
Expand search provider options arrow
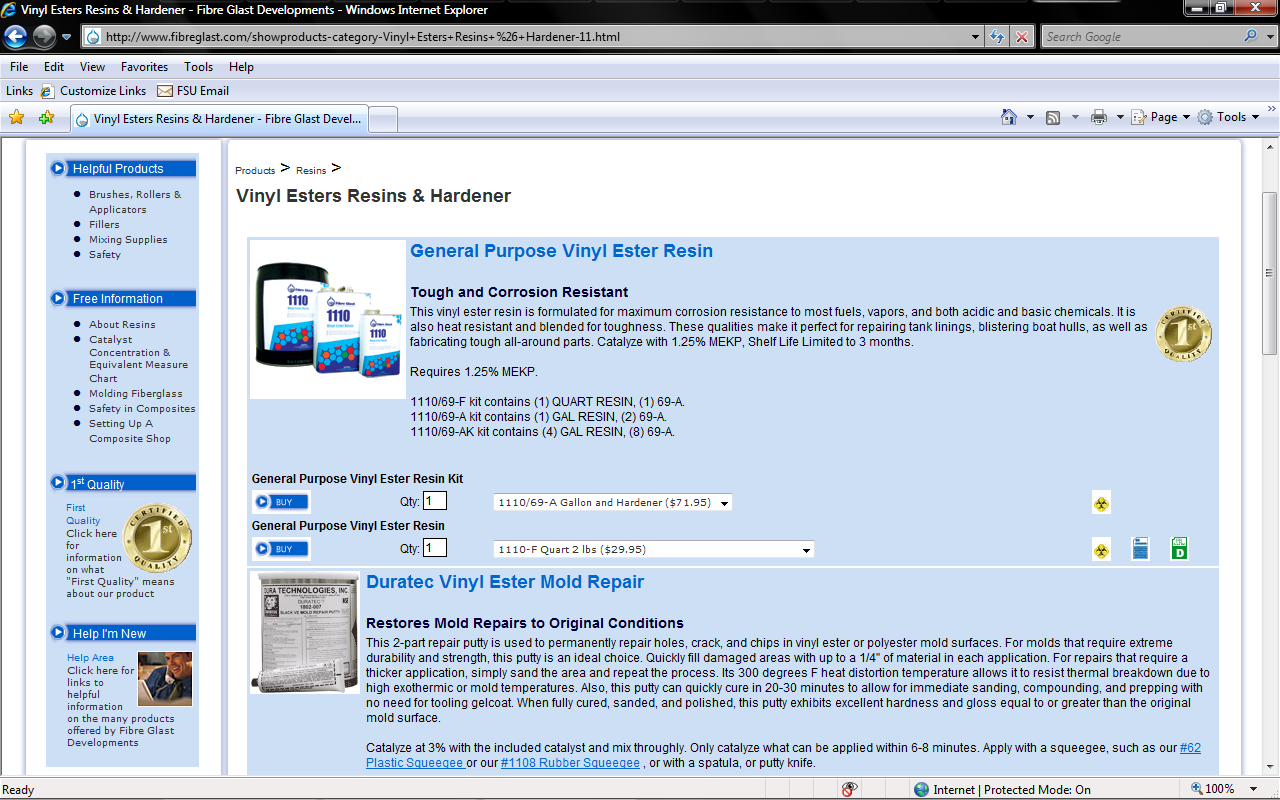click(x=1269, y=37)
